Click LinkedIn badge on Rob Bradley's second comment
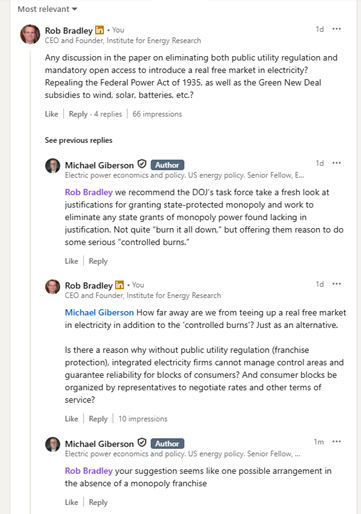 pos(119,285)
